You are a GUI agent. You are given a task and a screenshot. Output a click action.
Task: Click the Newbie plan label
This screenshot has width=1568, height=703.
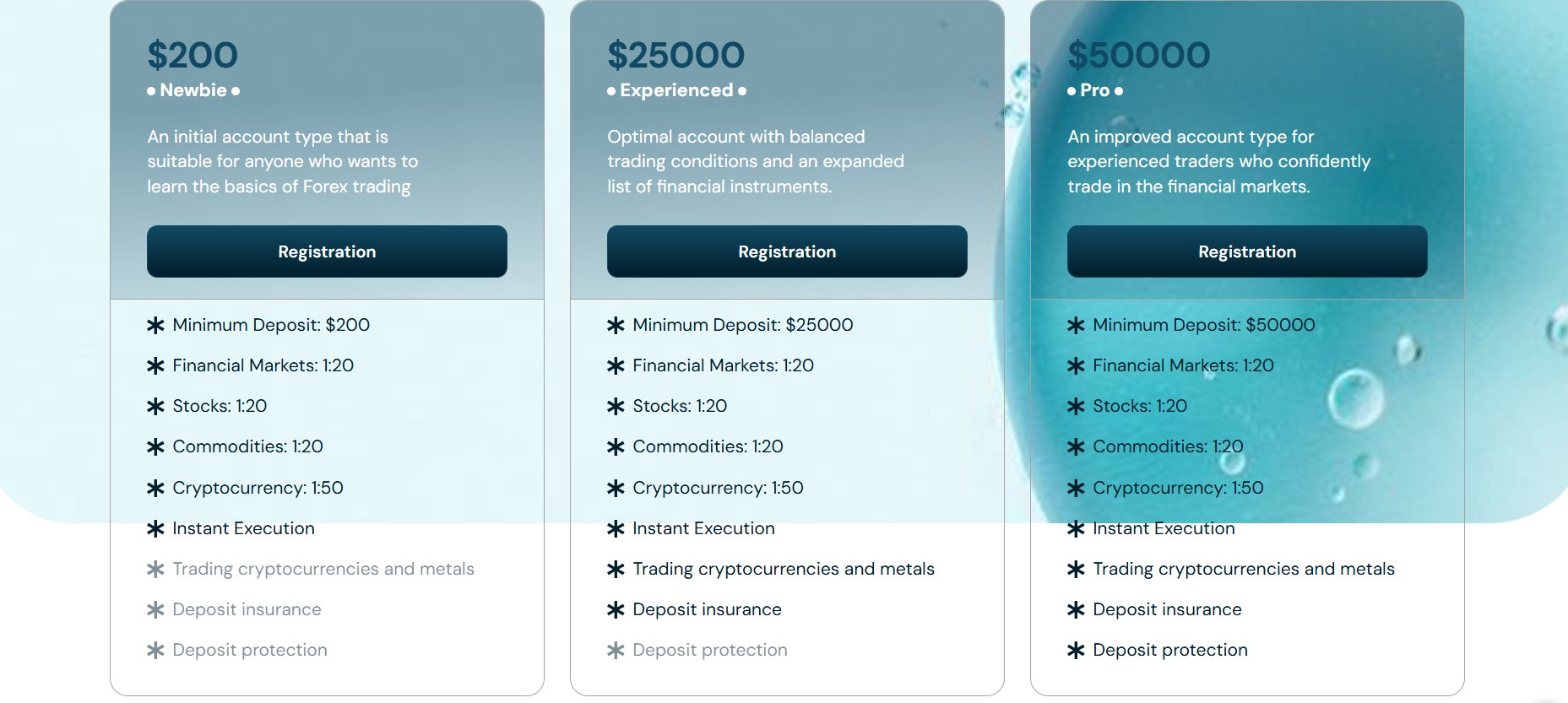[193, 90]
